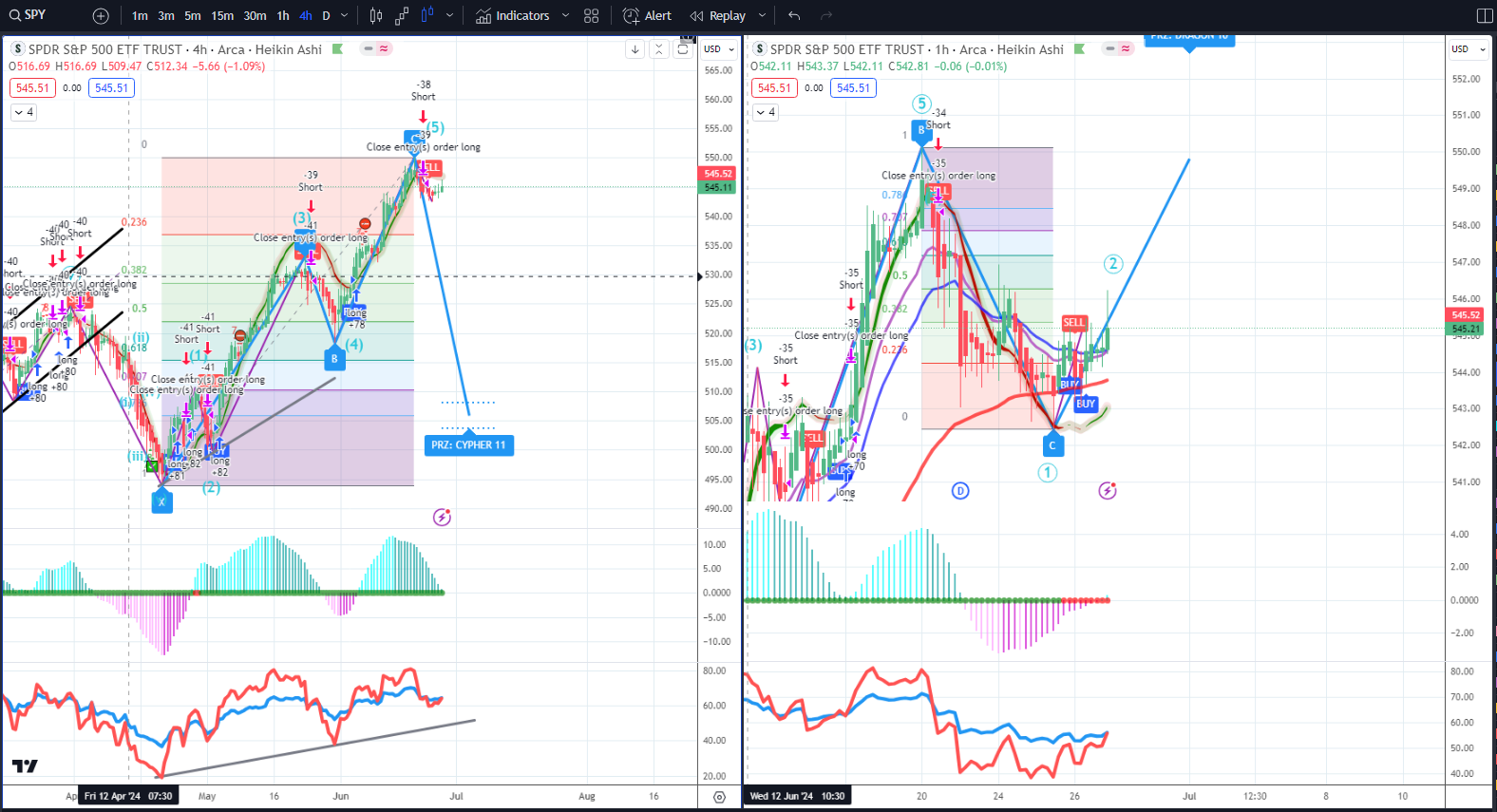The width and height of the screenshot is (1497, 812).
Task: Create a new Alert
Action: coord(647,16)
